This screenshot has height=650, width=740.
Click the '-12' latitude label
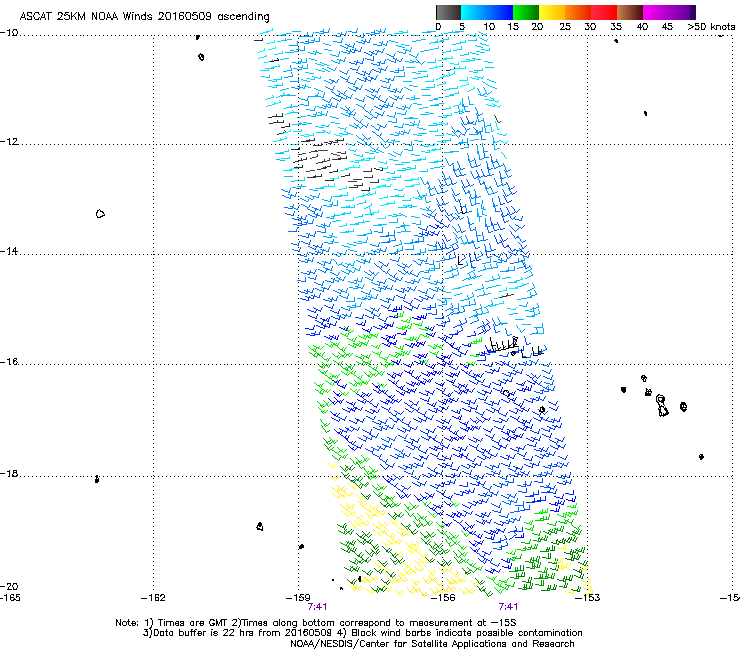pos(9,142)
